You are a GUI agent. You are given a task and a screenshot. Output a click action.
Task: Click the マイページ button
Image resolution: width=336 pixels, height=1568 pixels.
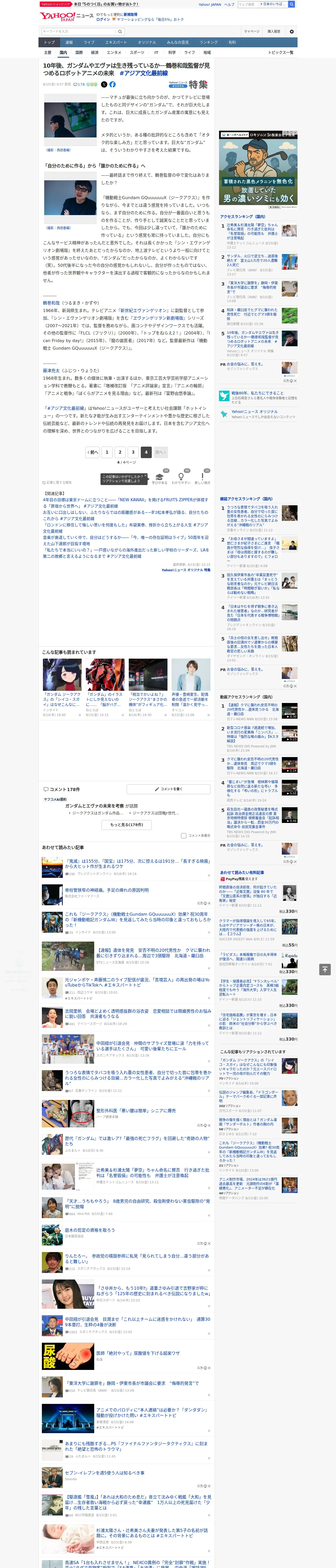[251, 32]
